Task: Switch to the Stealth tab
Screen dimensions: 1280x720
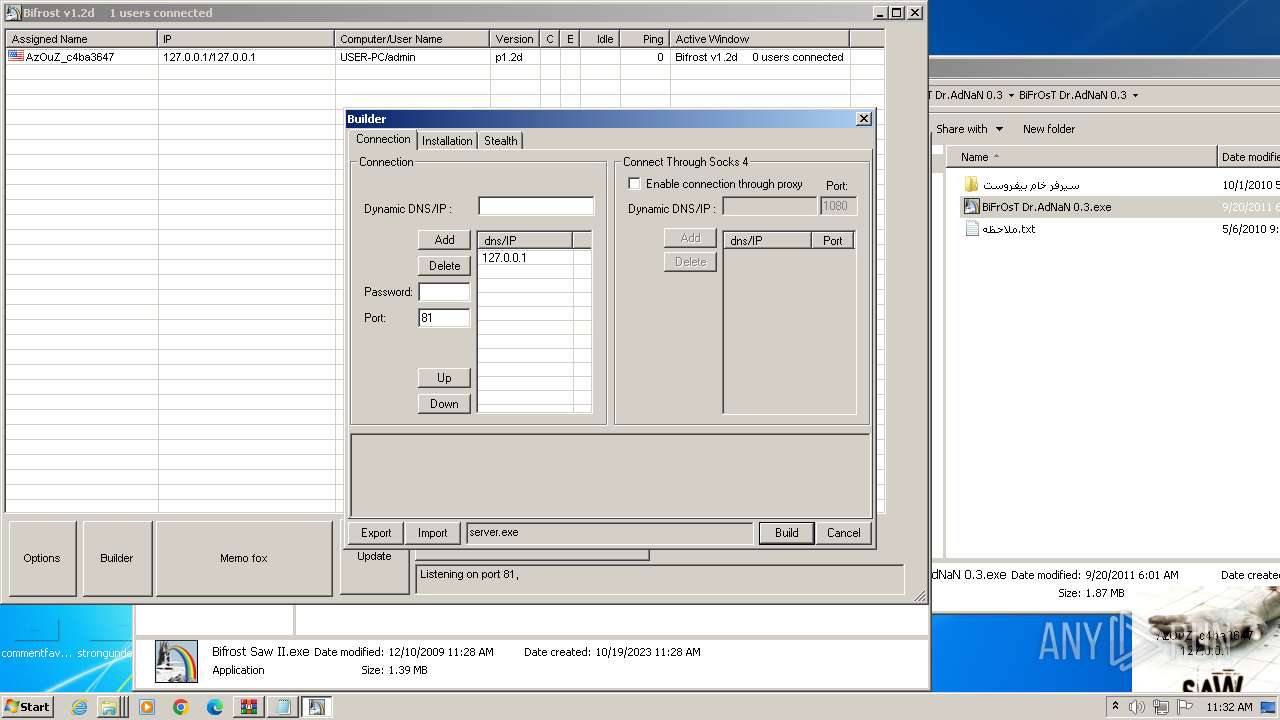Action: click(501, 141)
